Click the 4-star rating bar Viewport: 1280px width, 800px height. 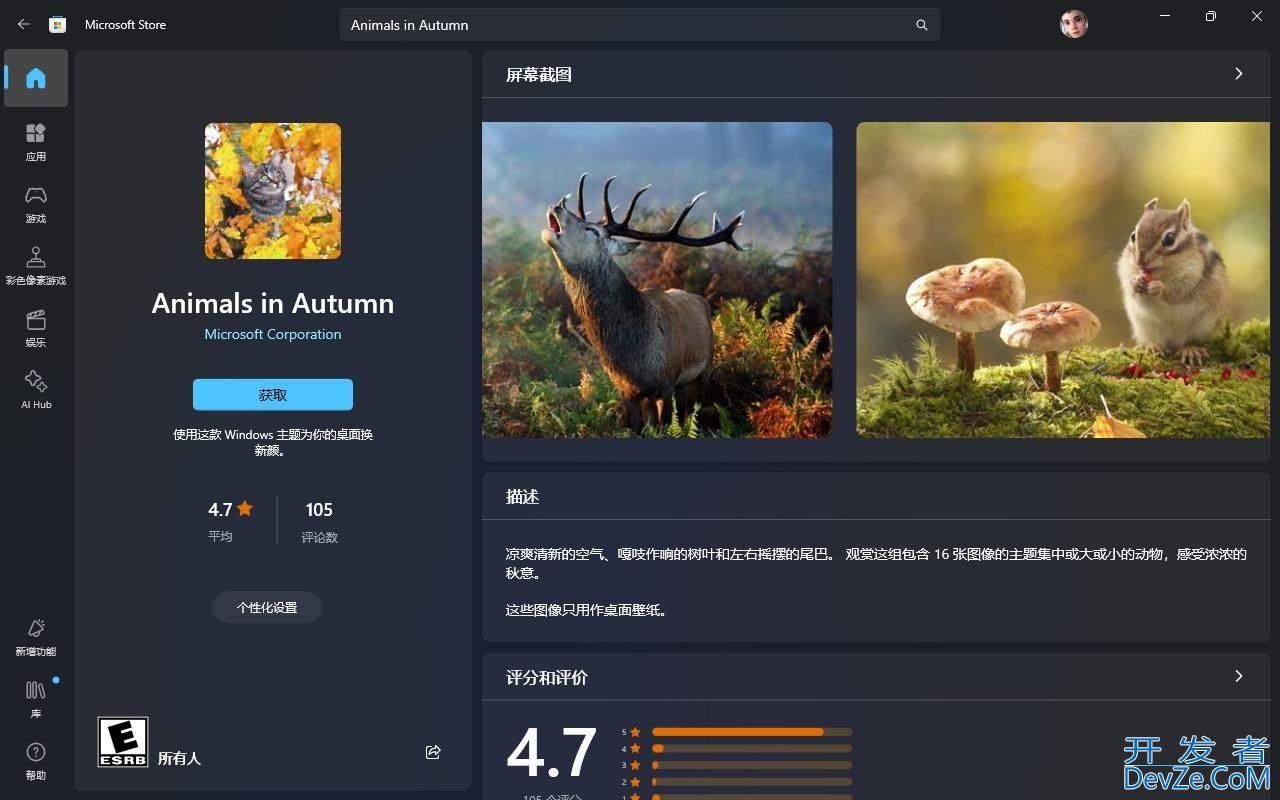click(752, 748)
